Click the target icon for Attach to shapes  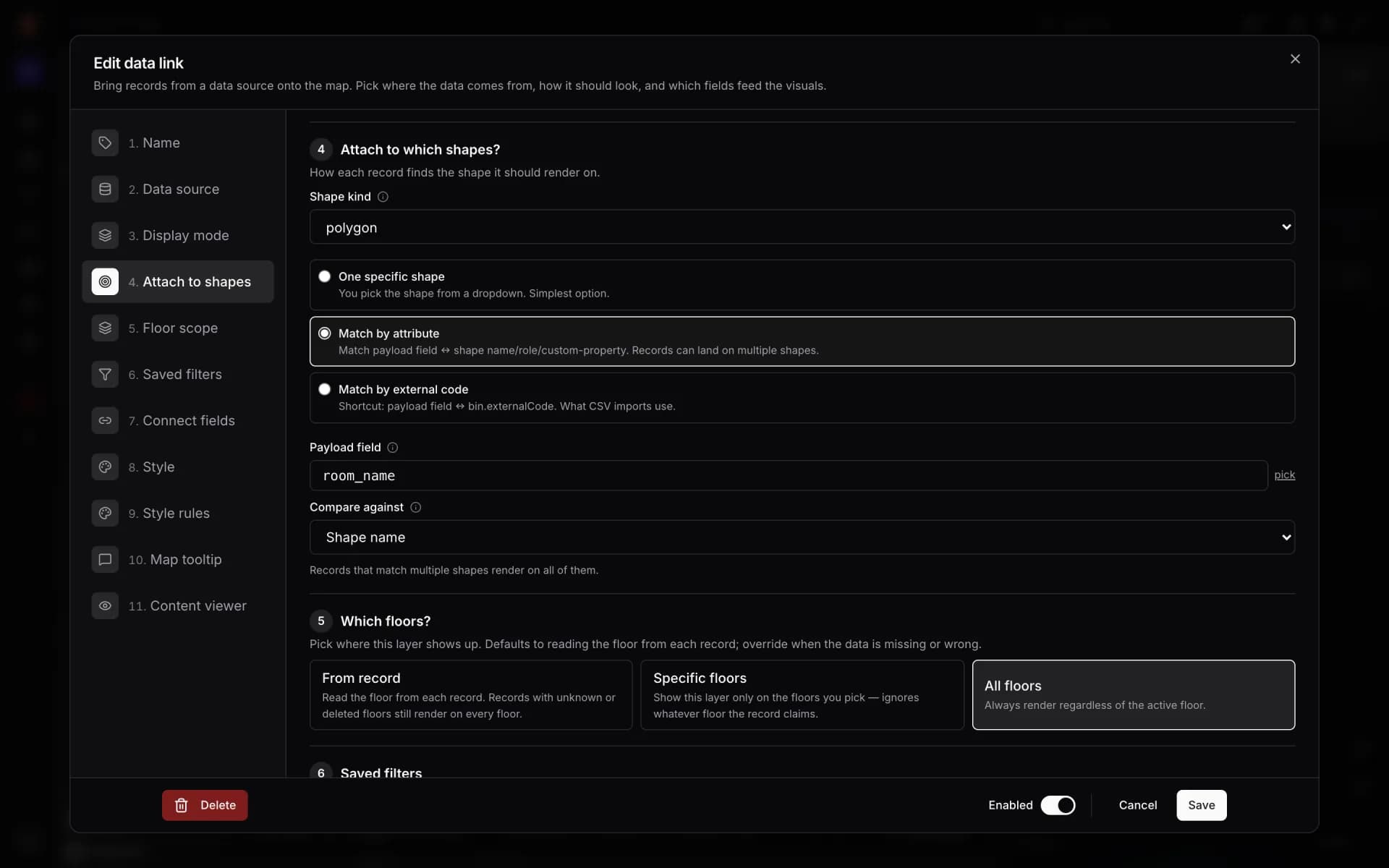coord(105,281)
